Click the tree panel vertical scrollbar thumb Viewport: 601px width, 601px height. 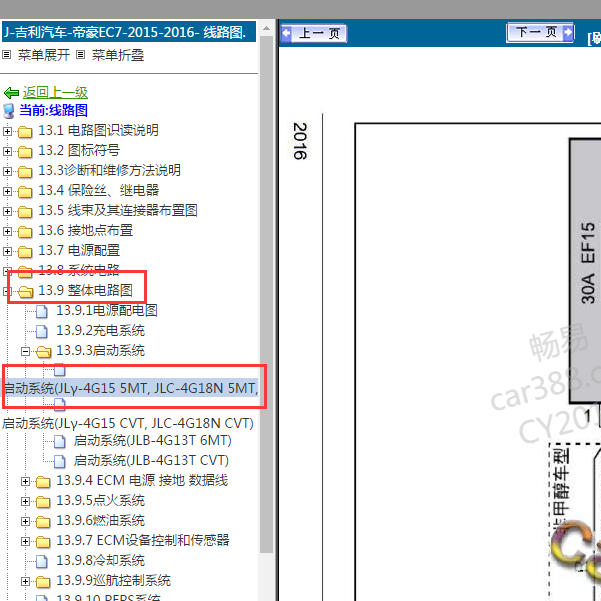[x=266, y=294]
